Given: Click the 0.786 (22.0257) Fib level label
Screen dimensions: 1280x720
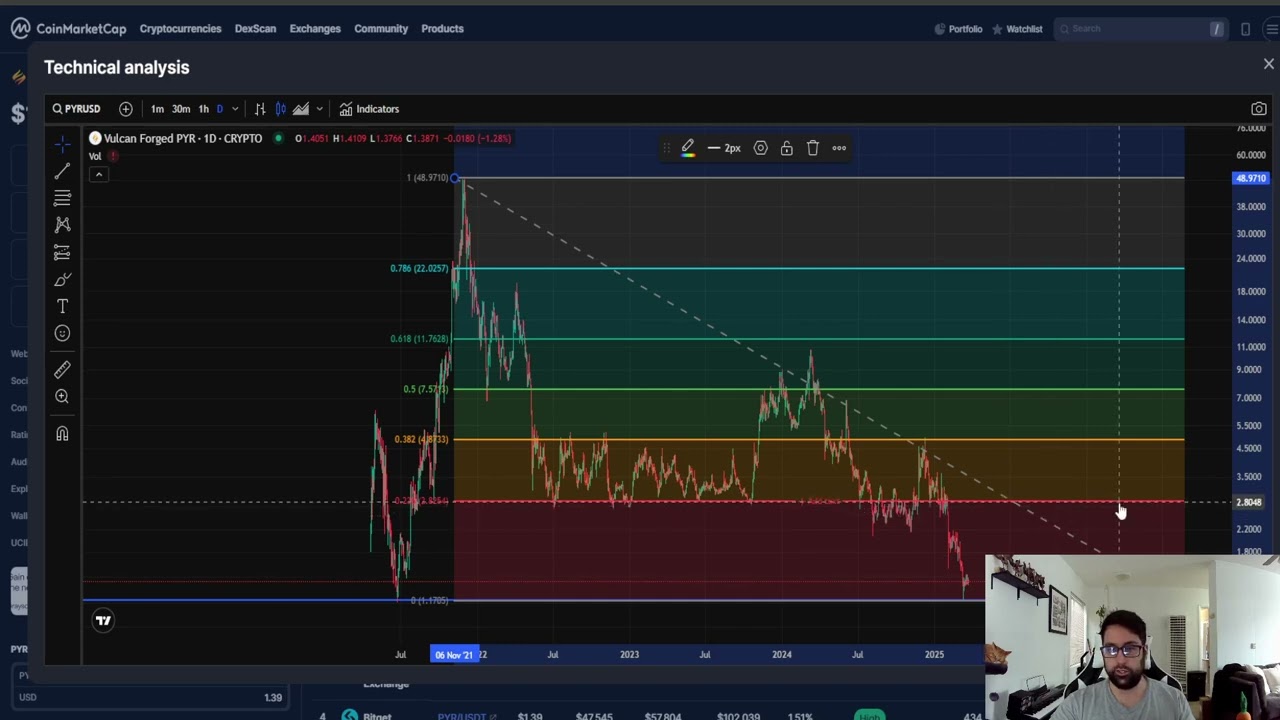Looking at the screenshot, I should pos(419,268).
